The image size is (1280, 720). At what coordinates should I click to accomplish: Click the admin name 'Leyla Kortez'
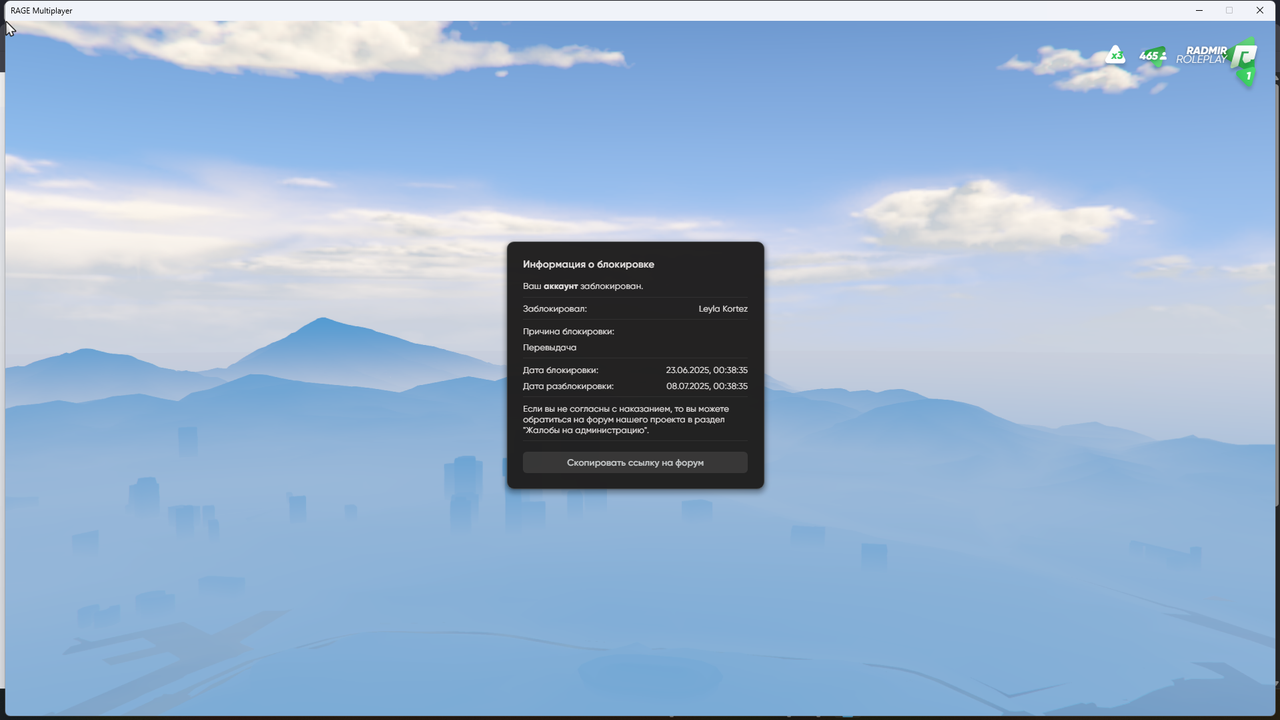pyautogui.click(x=723, y=309)
